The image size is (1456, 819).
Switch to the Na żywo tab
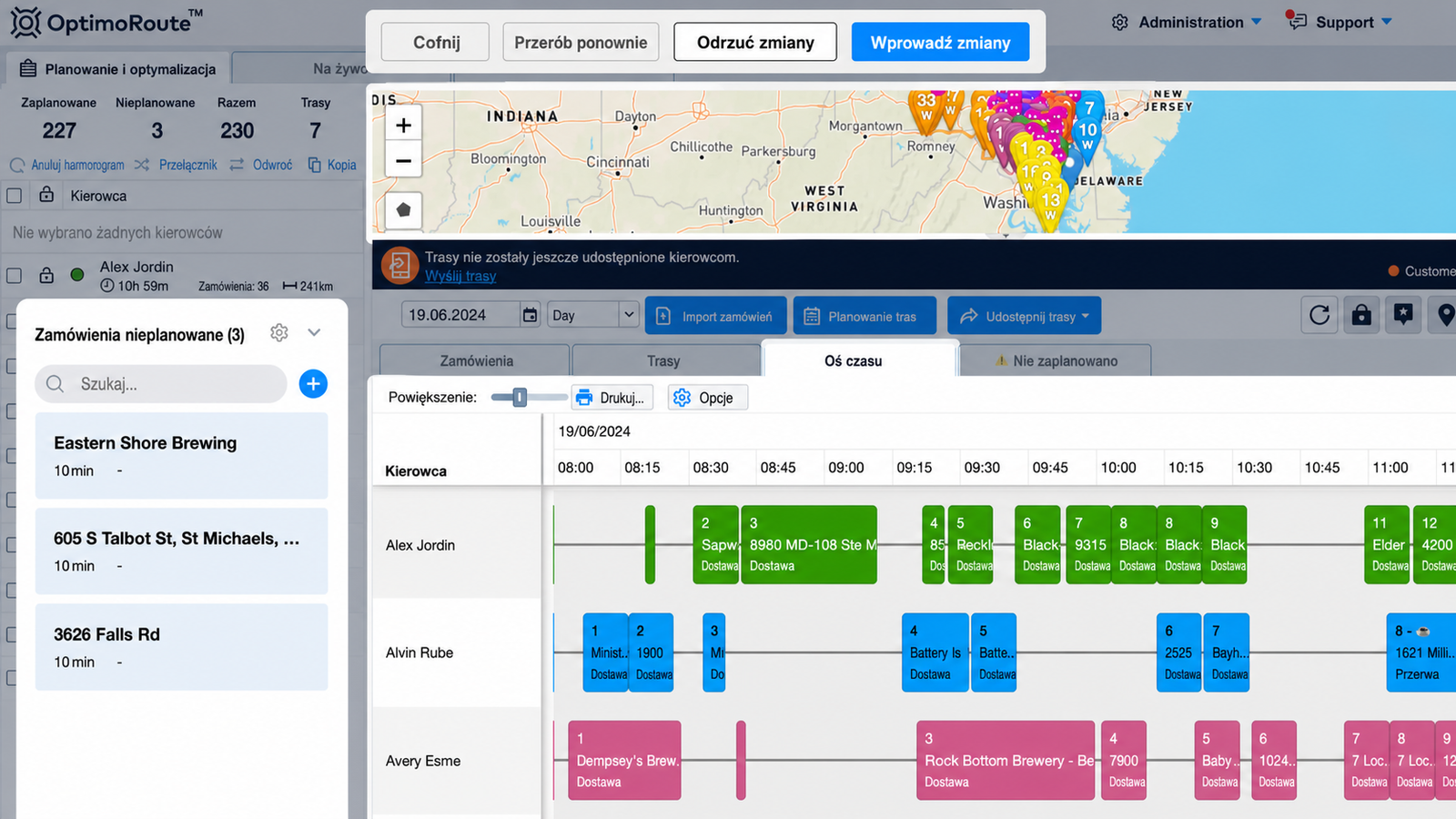pos(339,68)
